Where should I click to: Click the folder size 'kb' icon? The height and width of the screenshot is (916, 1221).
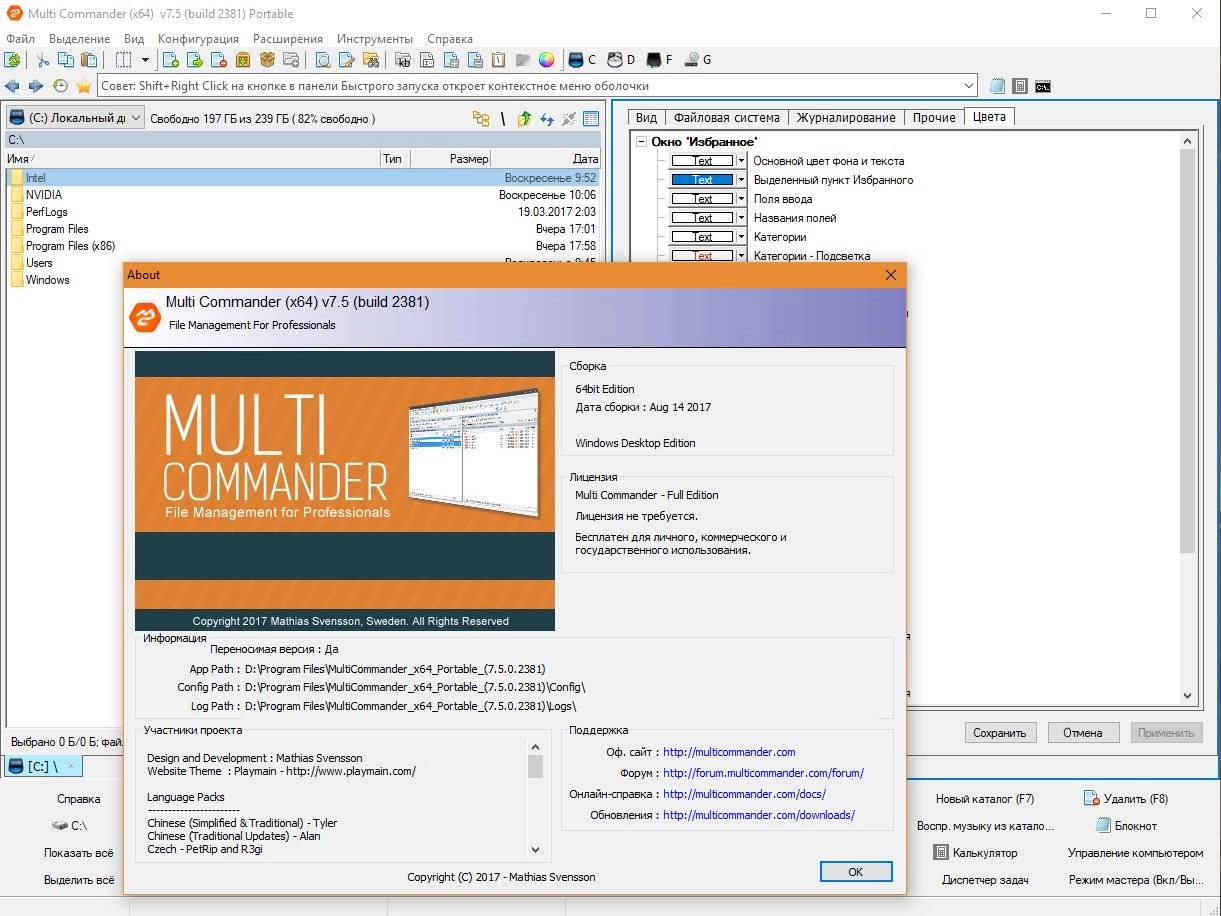404,60
